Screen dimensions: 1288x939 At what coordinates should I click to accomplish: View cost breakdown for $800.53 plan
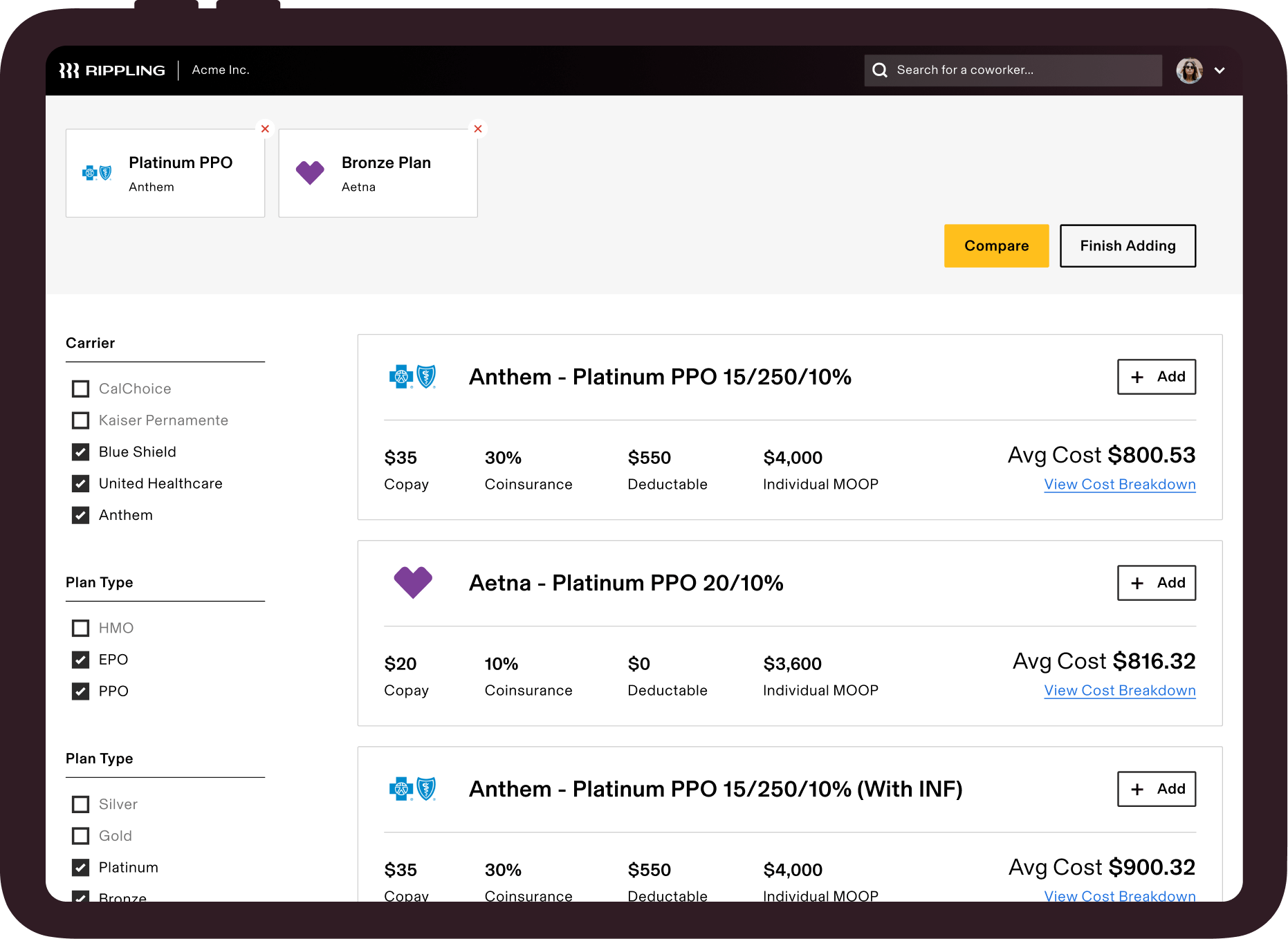[x=1120, y=485]
